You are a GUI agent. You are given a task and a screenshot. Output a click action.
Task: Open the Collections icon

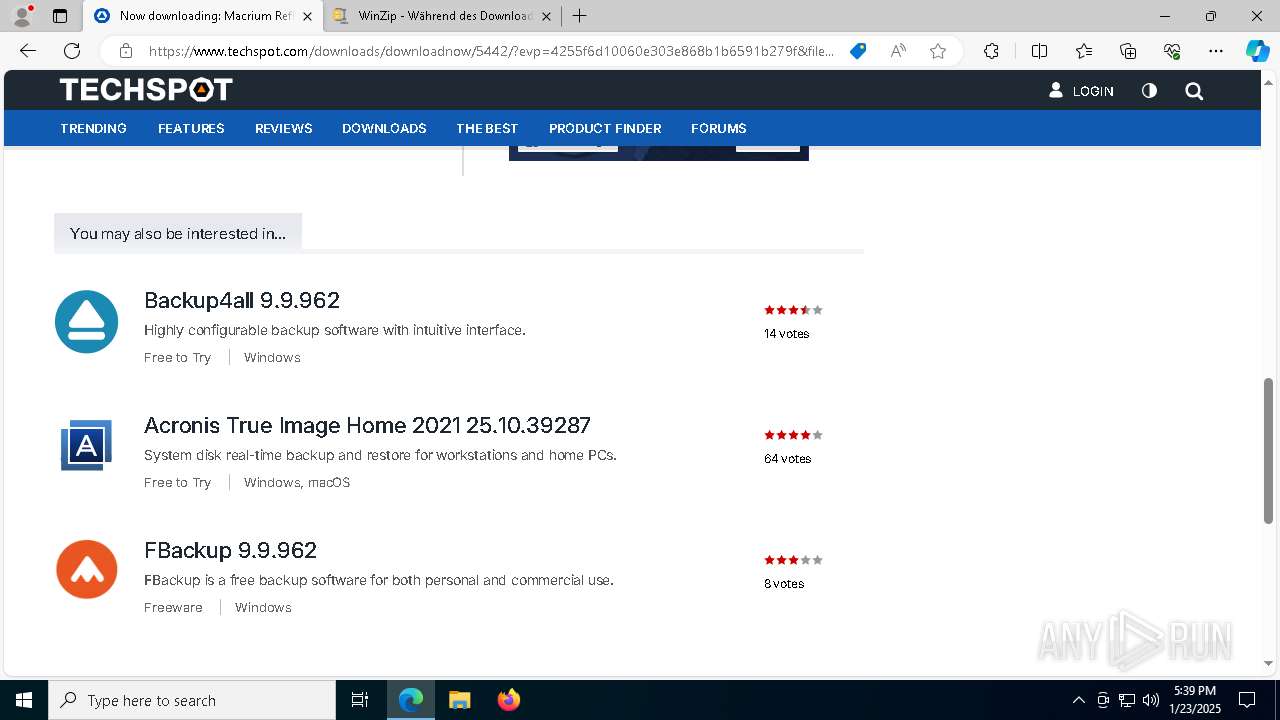[x=1128, y=51]
